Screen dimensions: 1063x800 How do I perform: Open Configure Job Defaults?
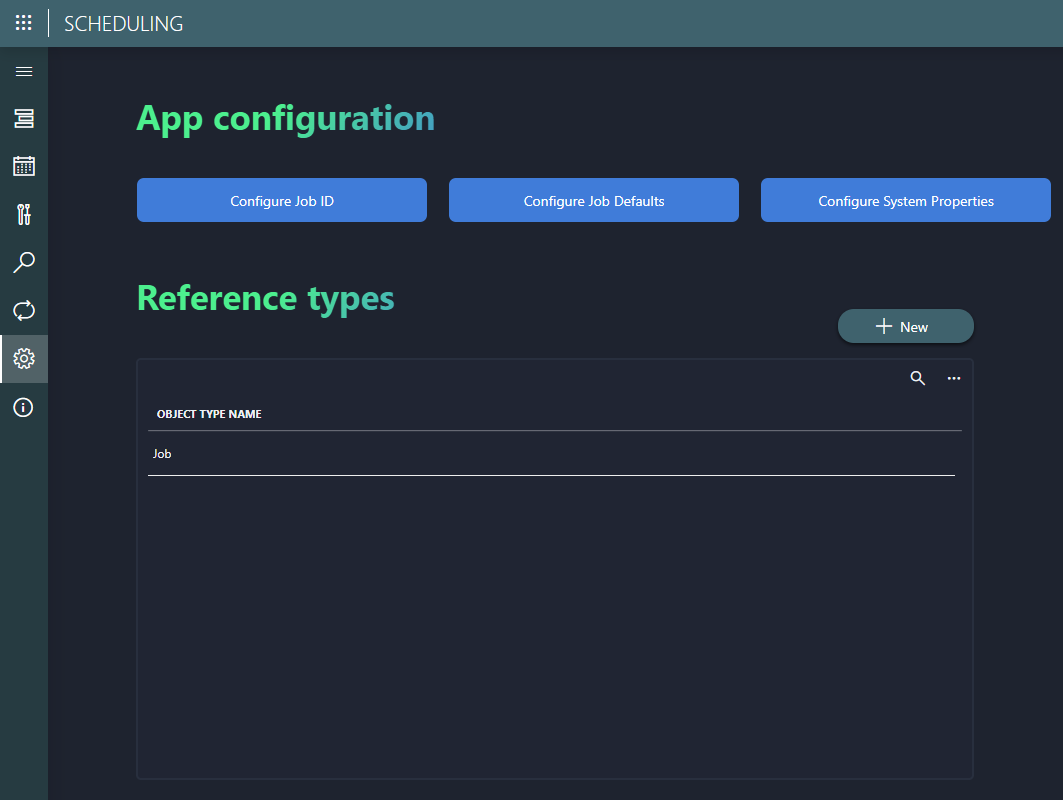tap(593, 200)
